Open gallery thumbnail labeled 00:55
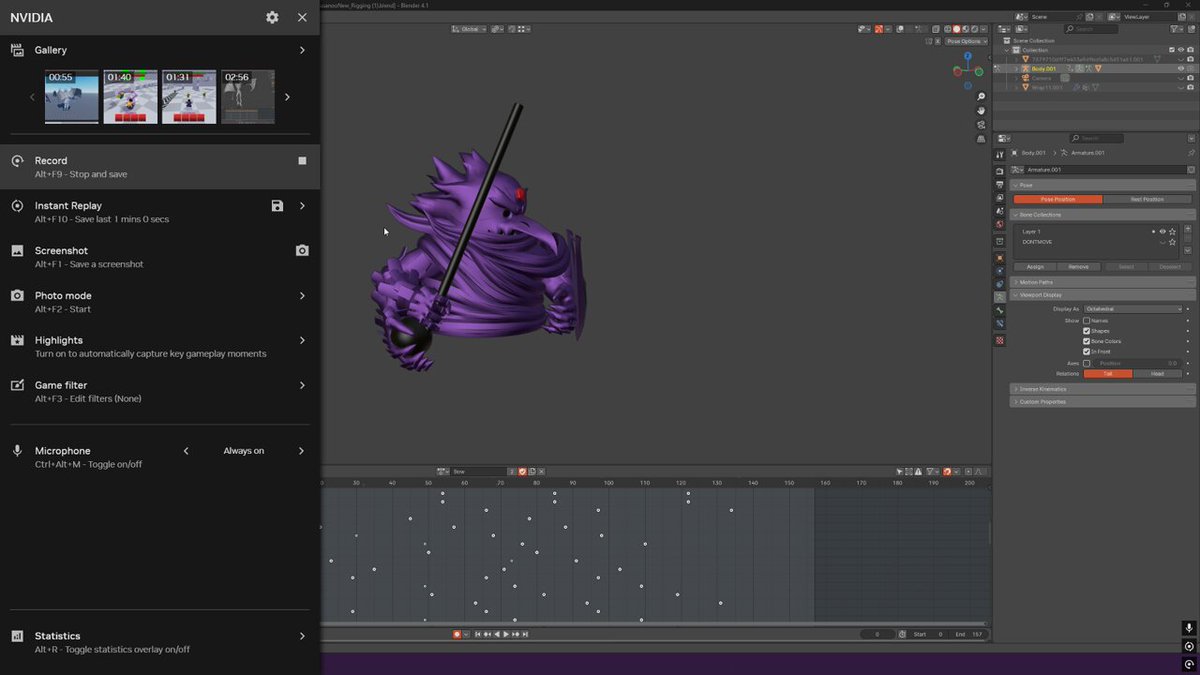The height and width of the screenshot is (675, 1200). point(72,97)
